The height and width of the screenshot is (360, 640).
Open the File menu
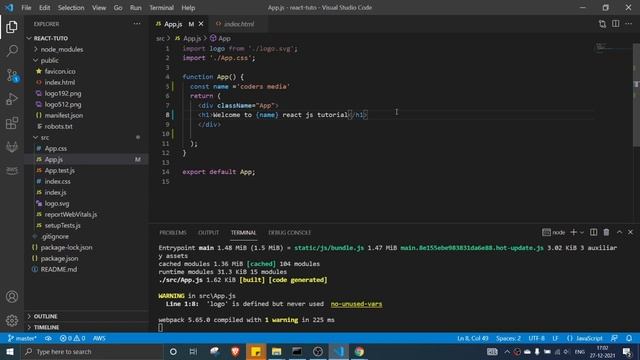pos(26,8)
